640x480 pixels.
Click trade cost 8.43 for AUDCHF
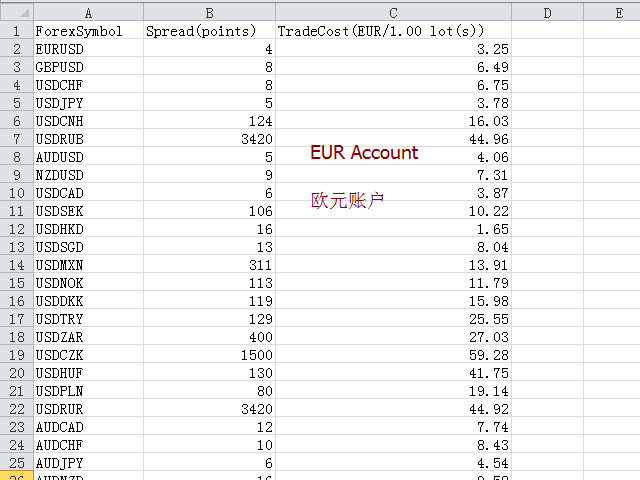[393, 445]
